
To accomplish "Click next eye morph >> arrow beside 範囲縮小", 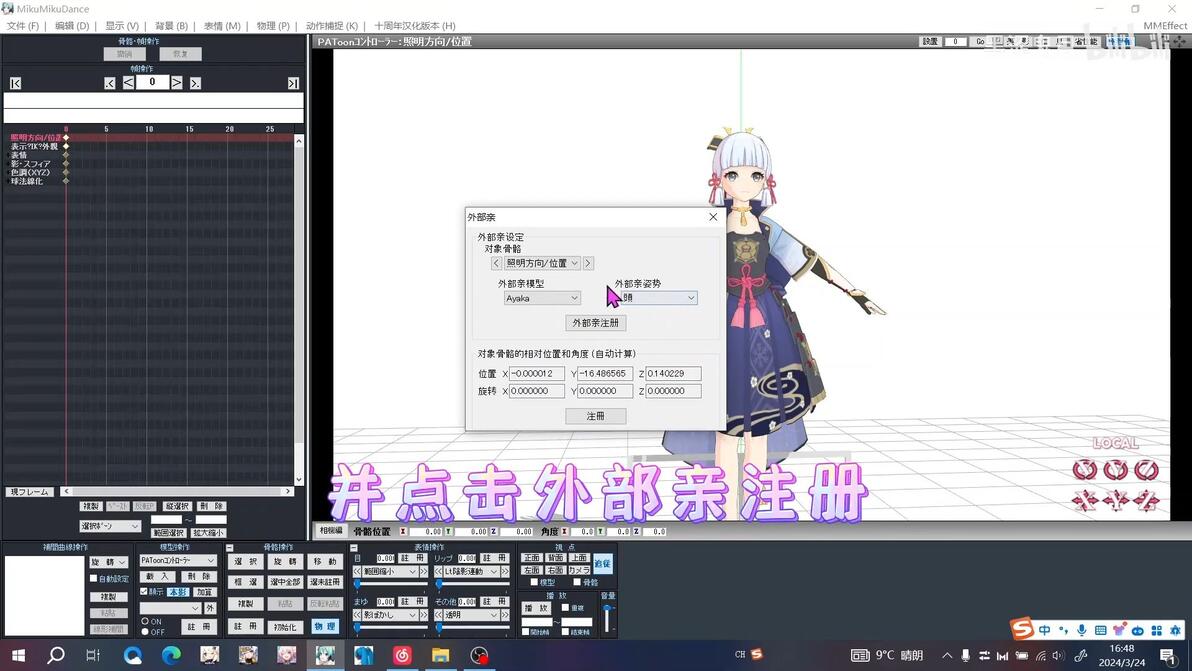I will tap(423, 571).
